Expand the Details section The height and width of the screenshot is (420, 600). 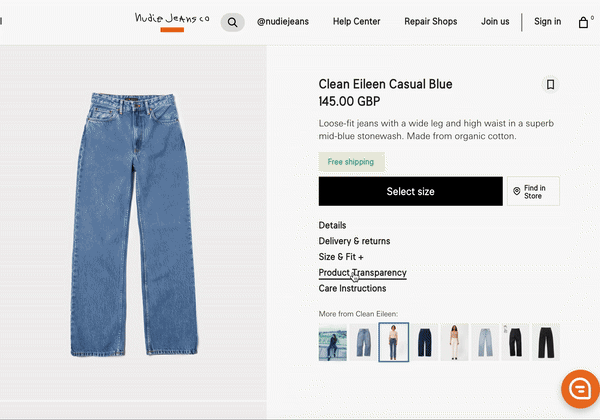(x=332, y=225)
